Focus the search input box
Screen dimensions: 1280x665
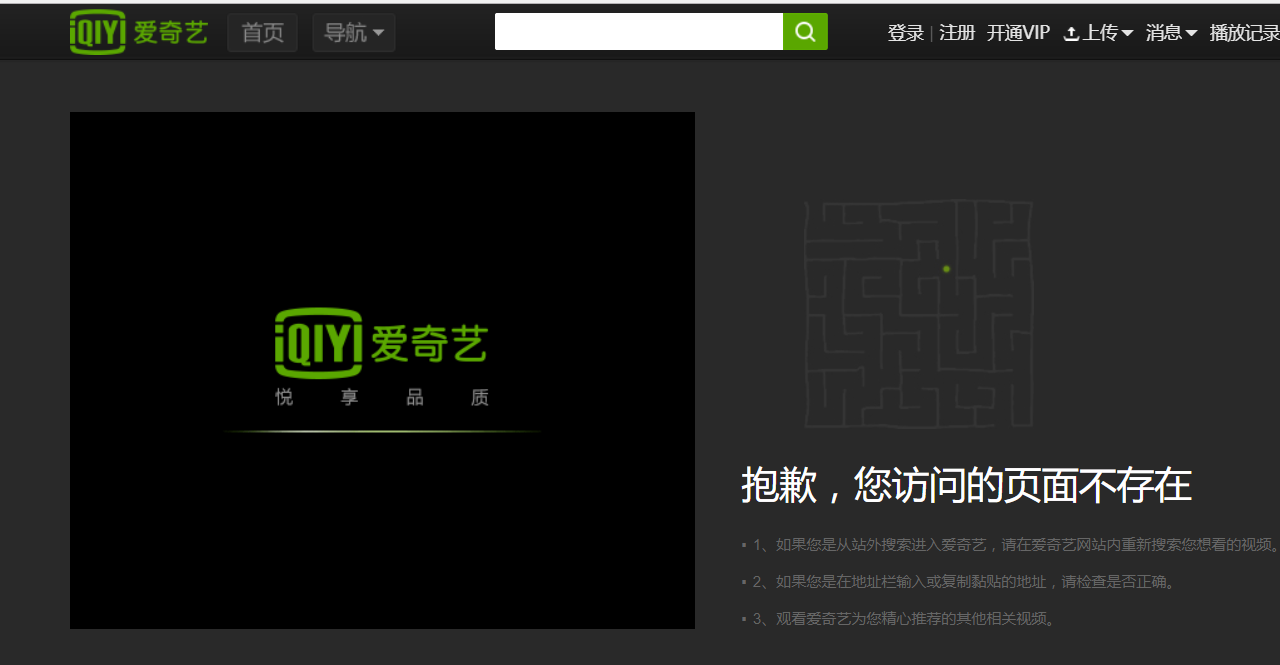point(638,32)
